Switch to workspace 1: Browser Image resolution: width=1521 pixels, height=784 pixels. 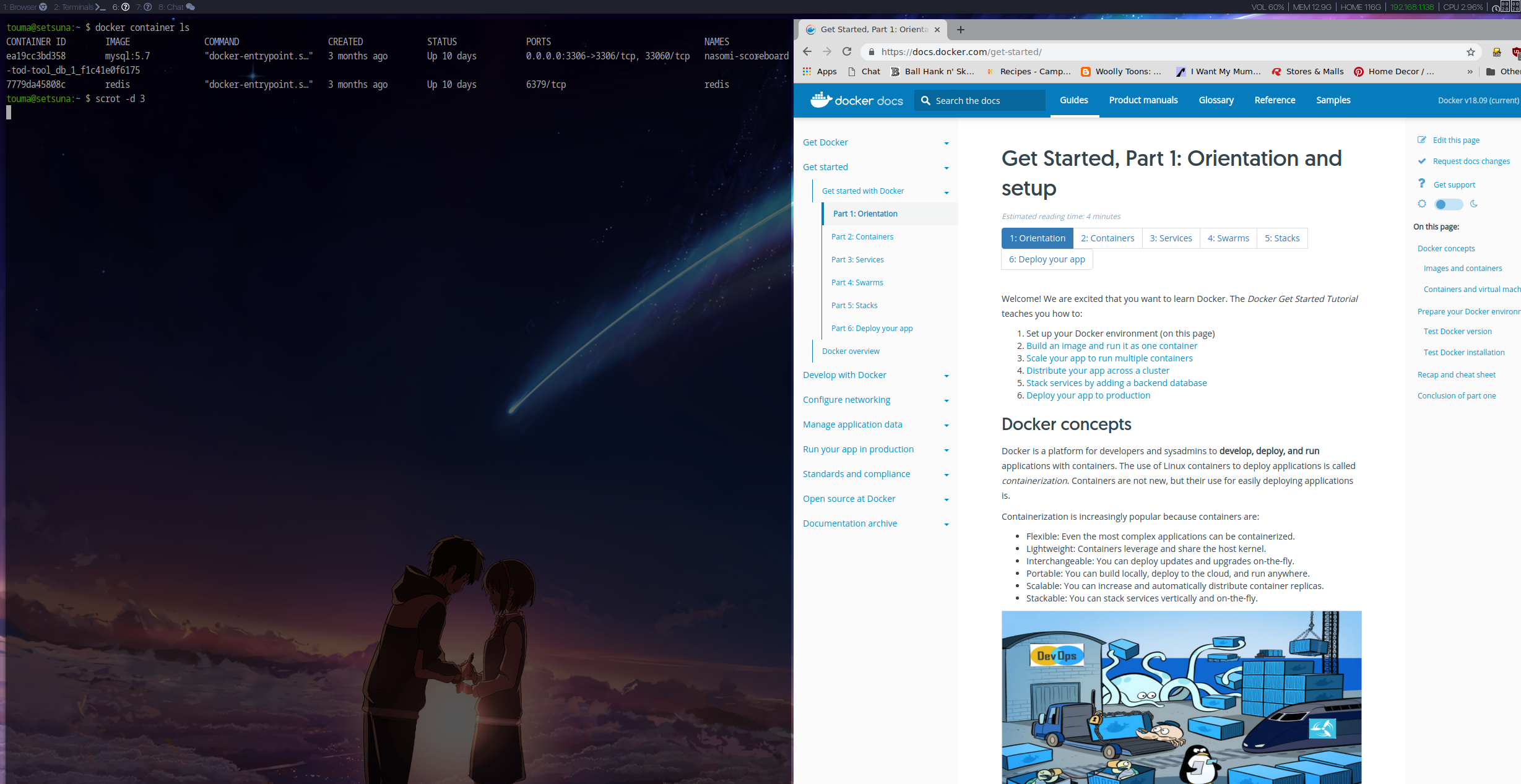(x=25, y=7)
